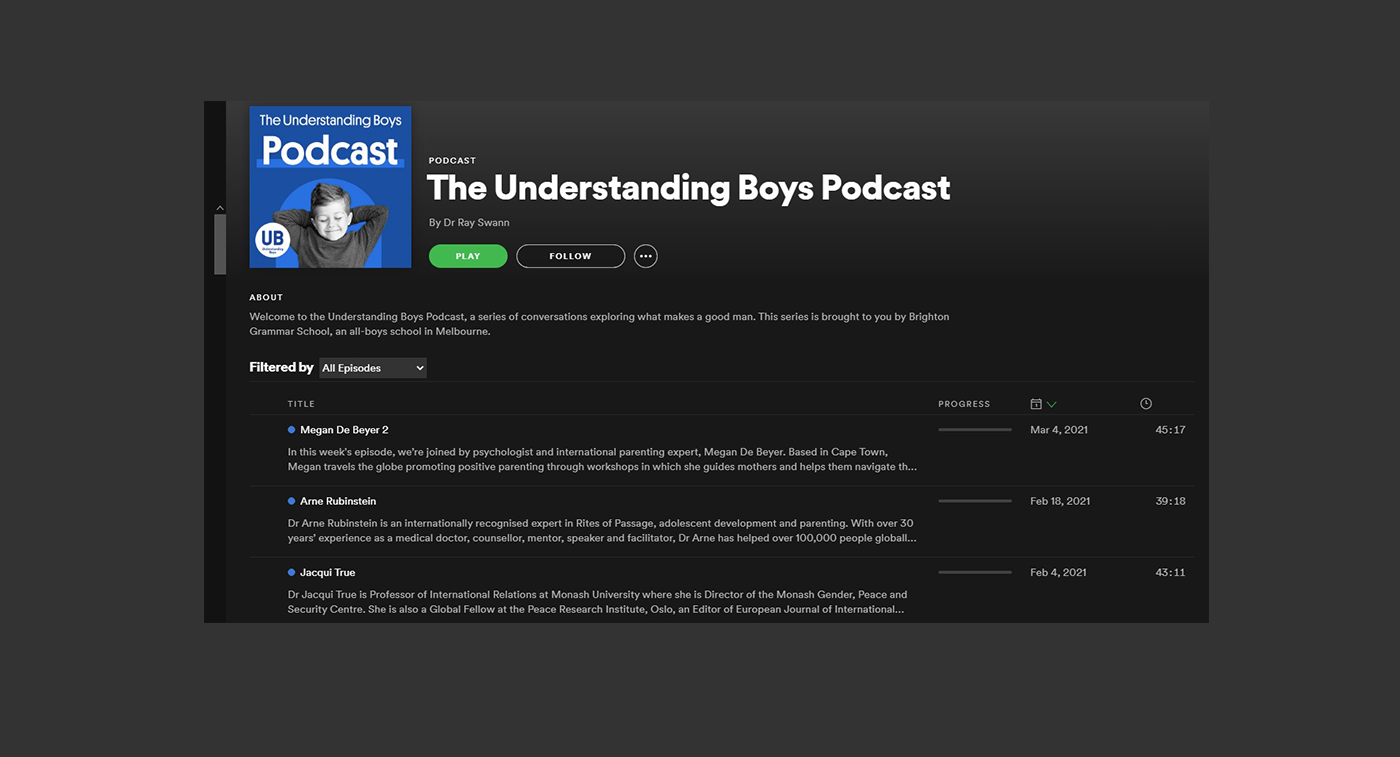Click the 45:17 duration
1400x757 pixels.
[1170, 430]
